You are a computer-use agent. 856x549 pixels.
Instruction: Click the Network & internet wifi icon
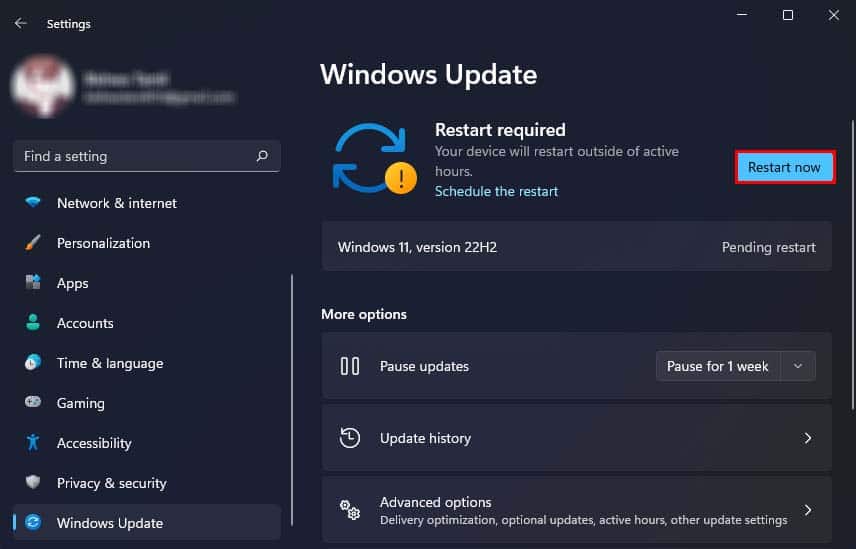(33, 202)
